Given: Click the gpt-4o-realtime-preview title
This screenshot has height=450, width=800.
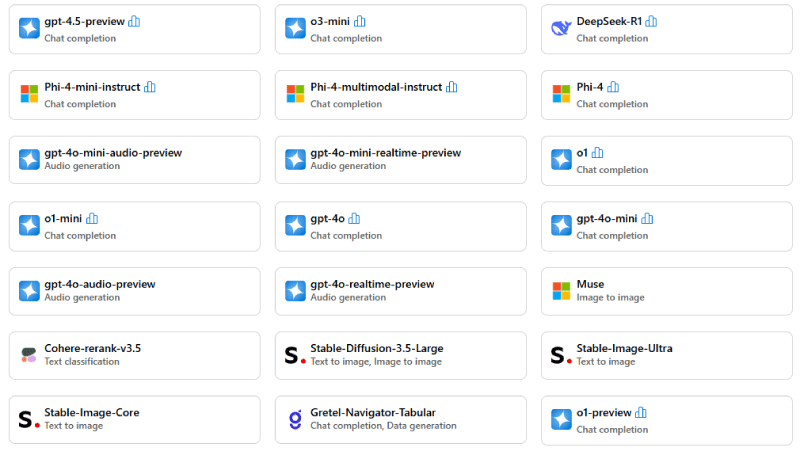Looking at the screenshot, I should pyautogui.click(x=372, y=284).
